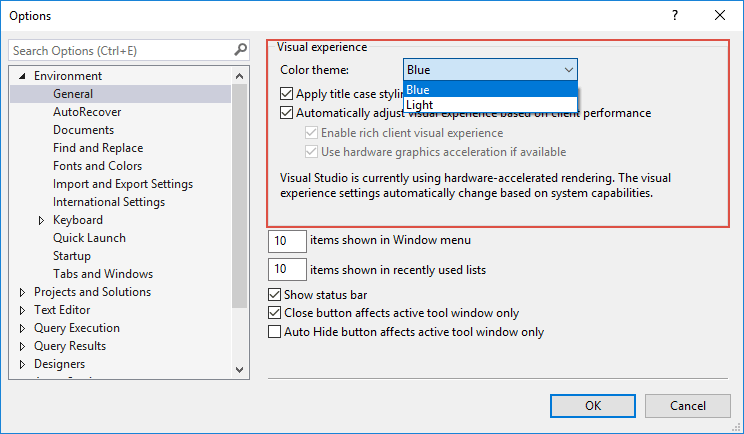744x434 pixels.
Task: Expand the Designers node
Action: coord(22,364)
